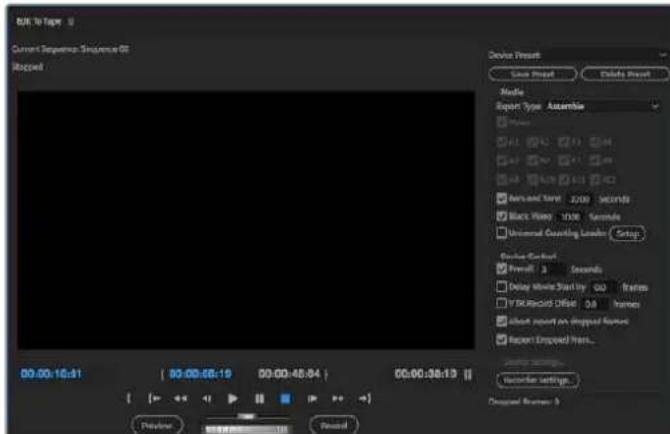Click the duration timecode on the right
Viewport: 670px width, 434px height.
(426, 374)
